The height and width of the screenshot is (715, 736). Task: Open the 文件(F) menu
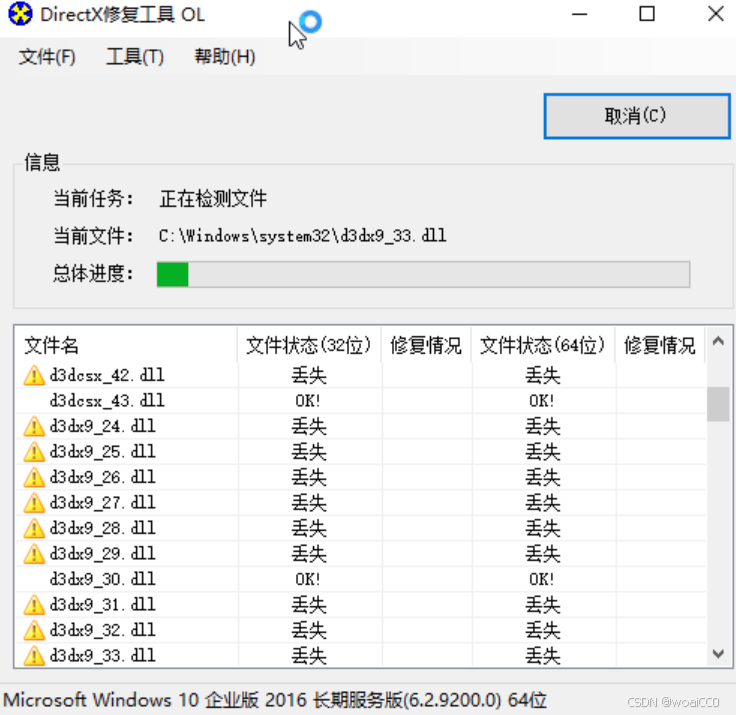point(47,57)
